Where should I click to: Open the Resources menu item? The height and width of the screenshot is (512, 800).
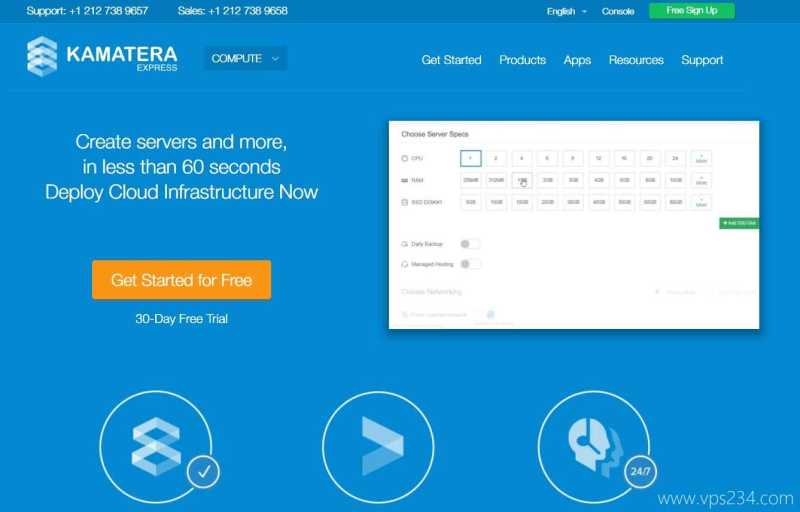coord(636,60)
